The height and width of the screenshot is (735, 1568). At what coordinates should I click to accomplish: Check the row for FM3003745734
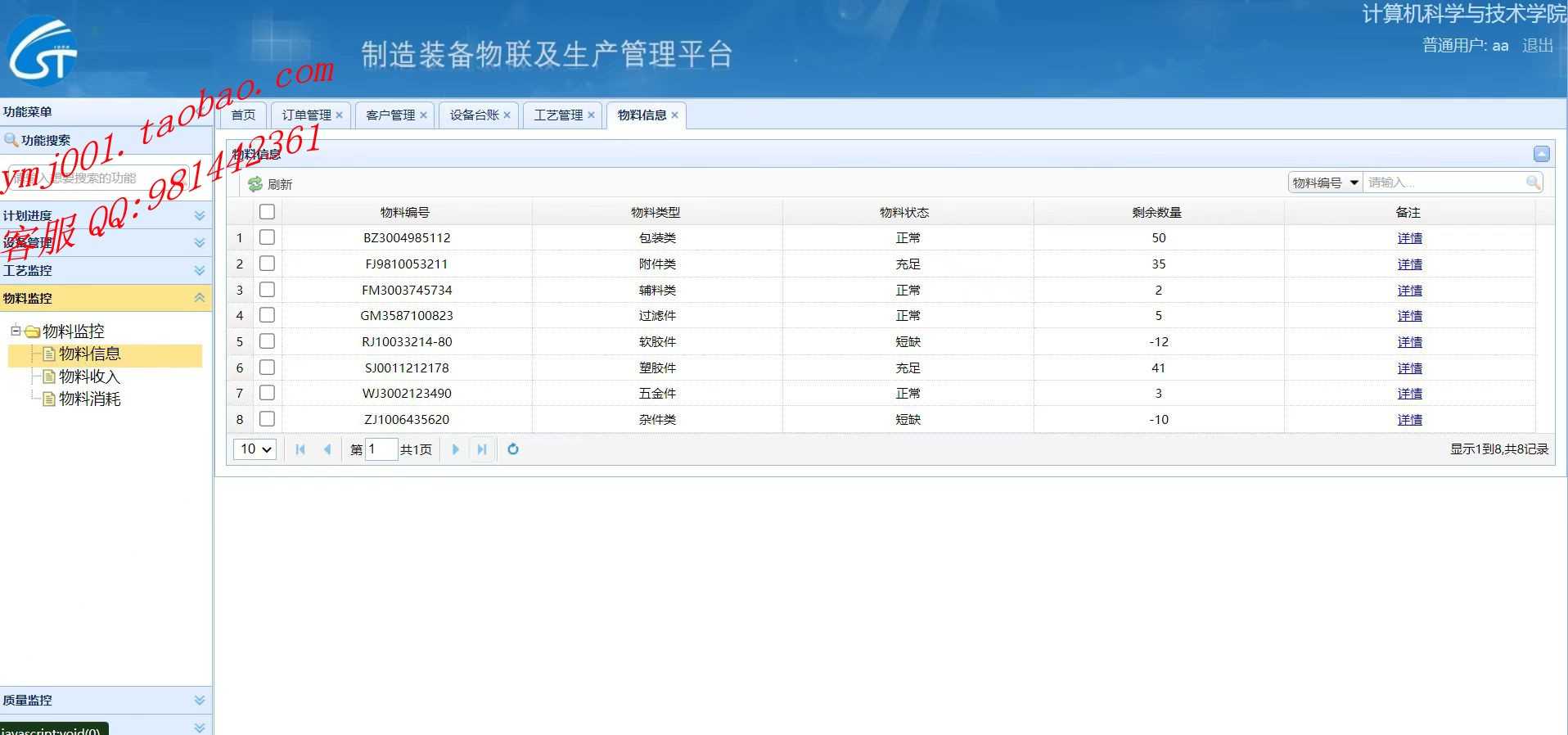267,290
